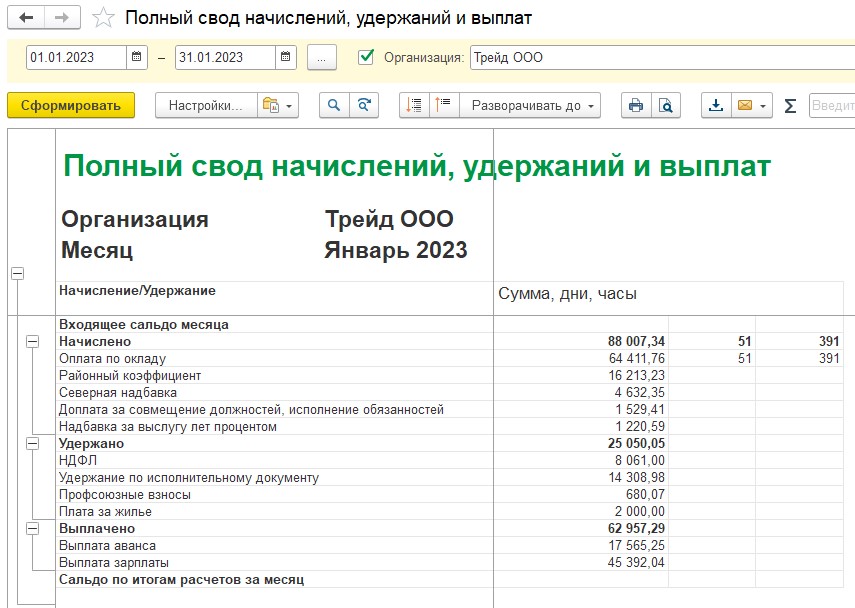Screen dimensions: 855x608
Task: Click the value 45 392,04
Action: coord(636,563)
